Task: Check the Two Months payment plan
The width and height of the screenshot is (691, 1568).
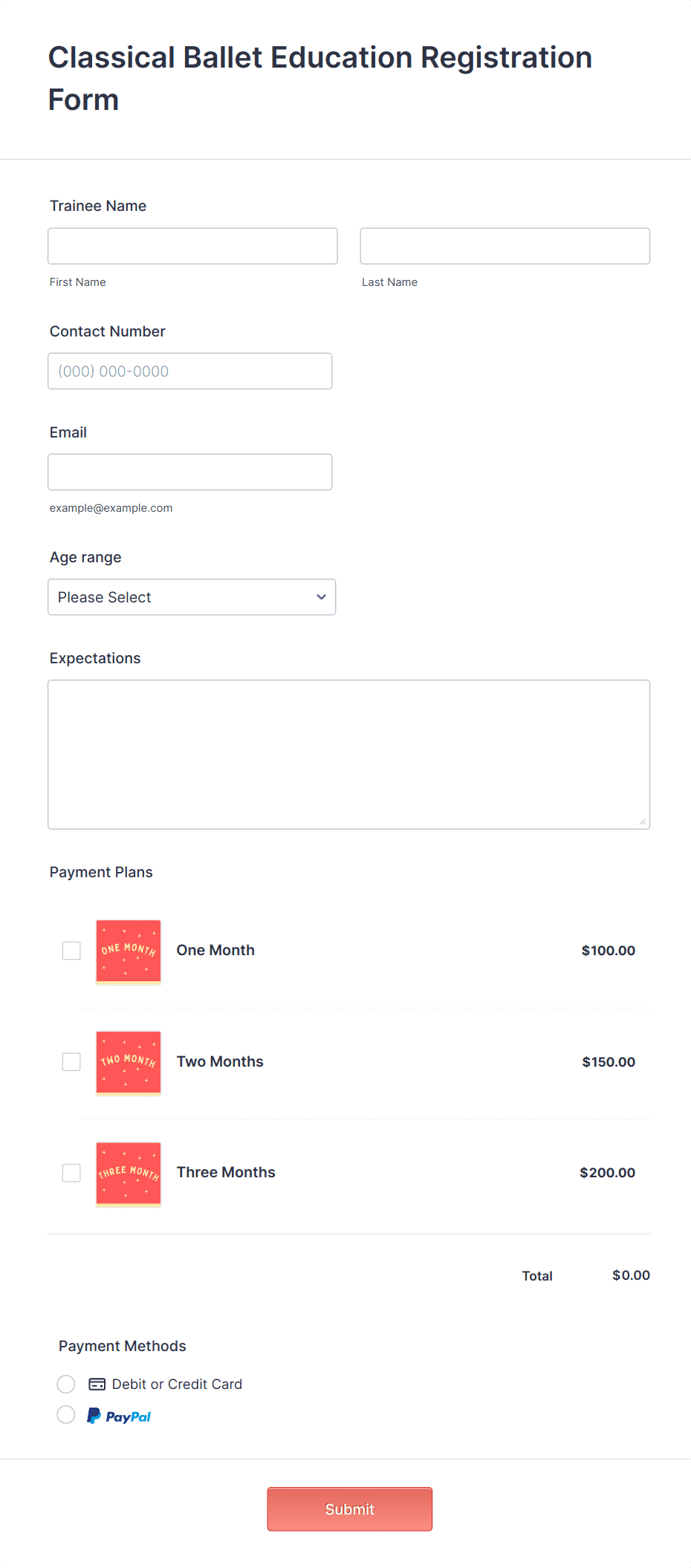Action: [x=71, y=1061]
